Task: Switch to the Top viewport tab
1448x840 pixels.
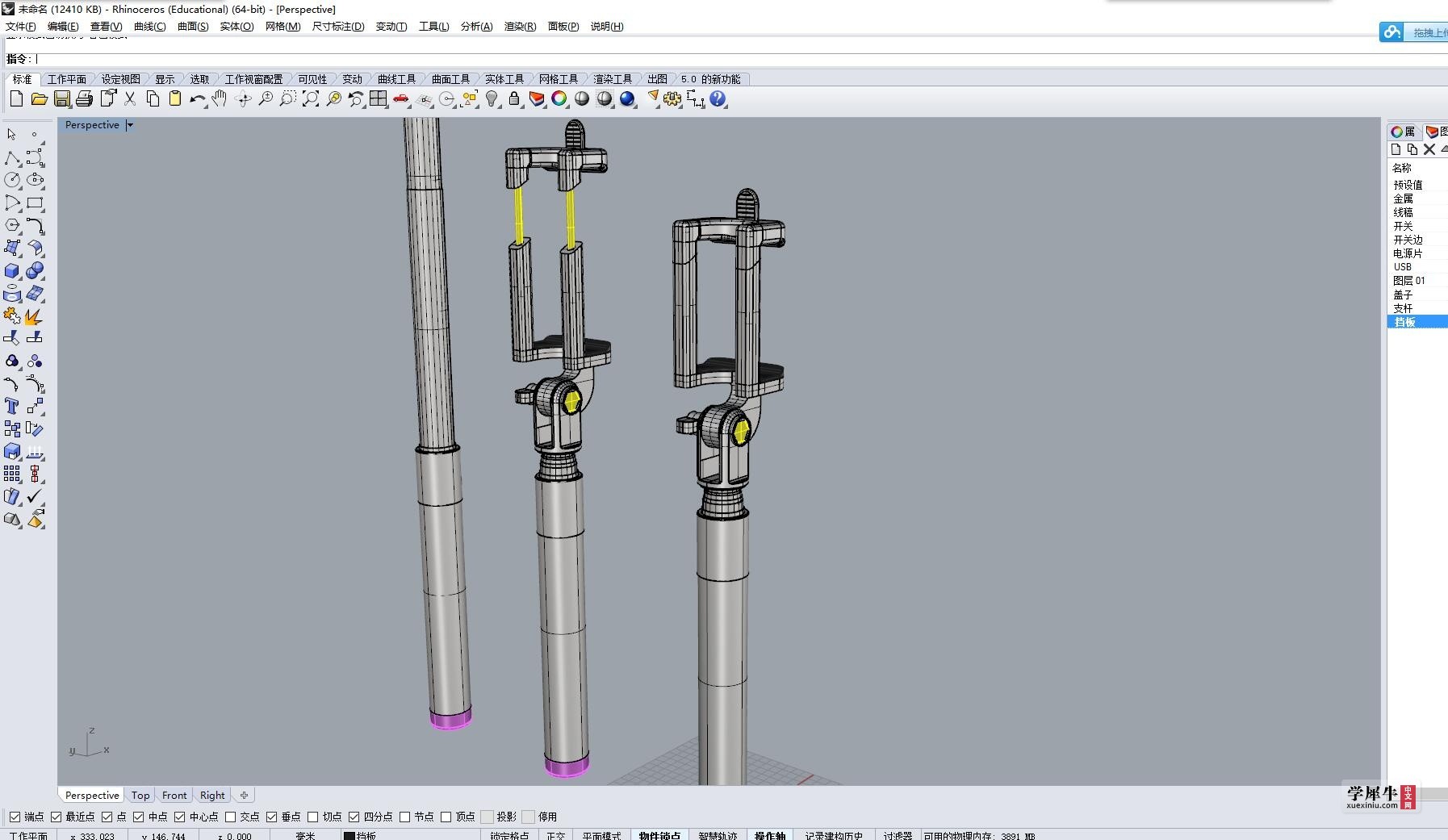Action: pos(140,795)
